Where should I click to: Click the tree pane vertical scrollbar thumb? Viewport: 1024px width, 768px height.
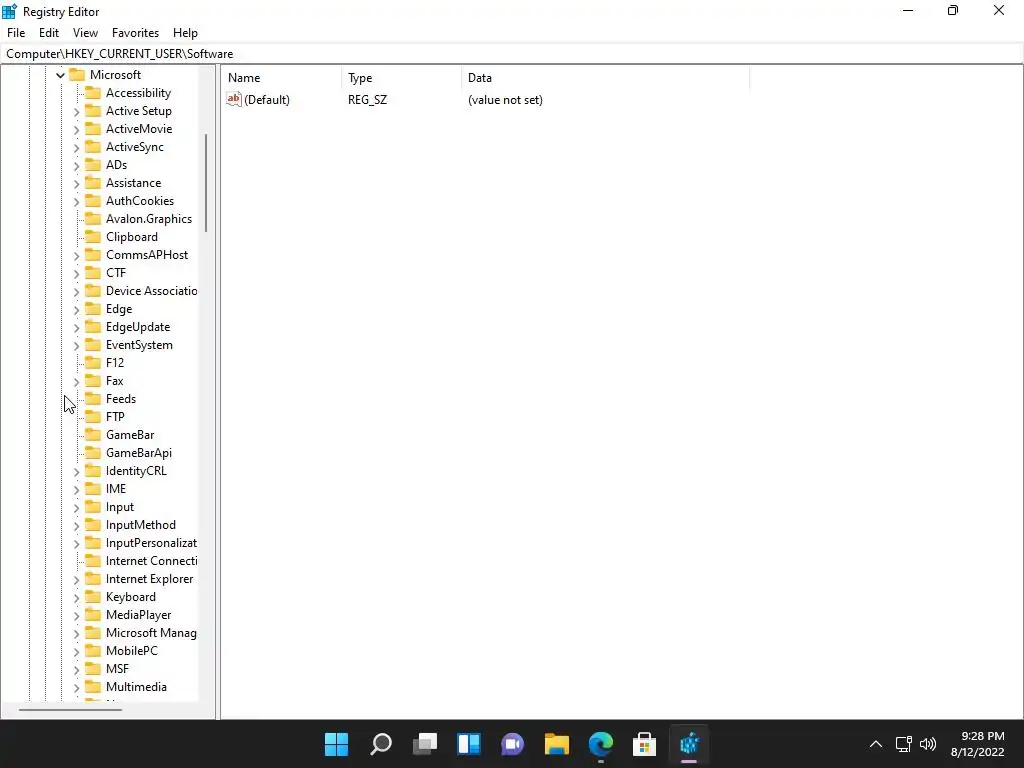206,183
